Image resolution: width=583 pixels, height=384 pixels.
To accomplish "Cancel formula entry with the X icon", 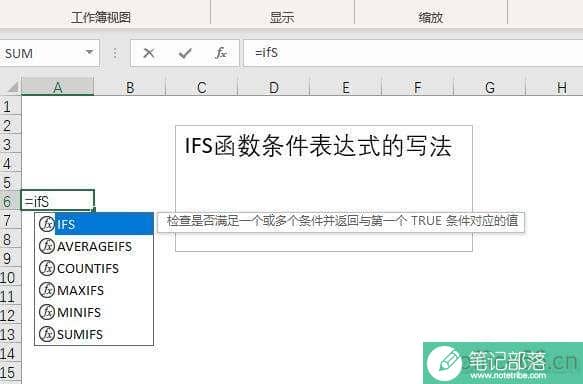I will [x=149, y=53].
